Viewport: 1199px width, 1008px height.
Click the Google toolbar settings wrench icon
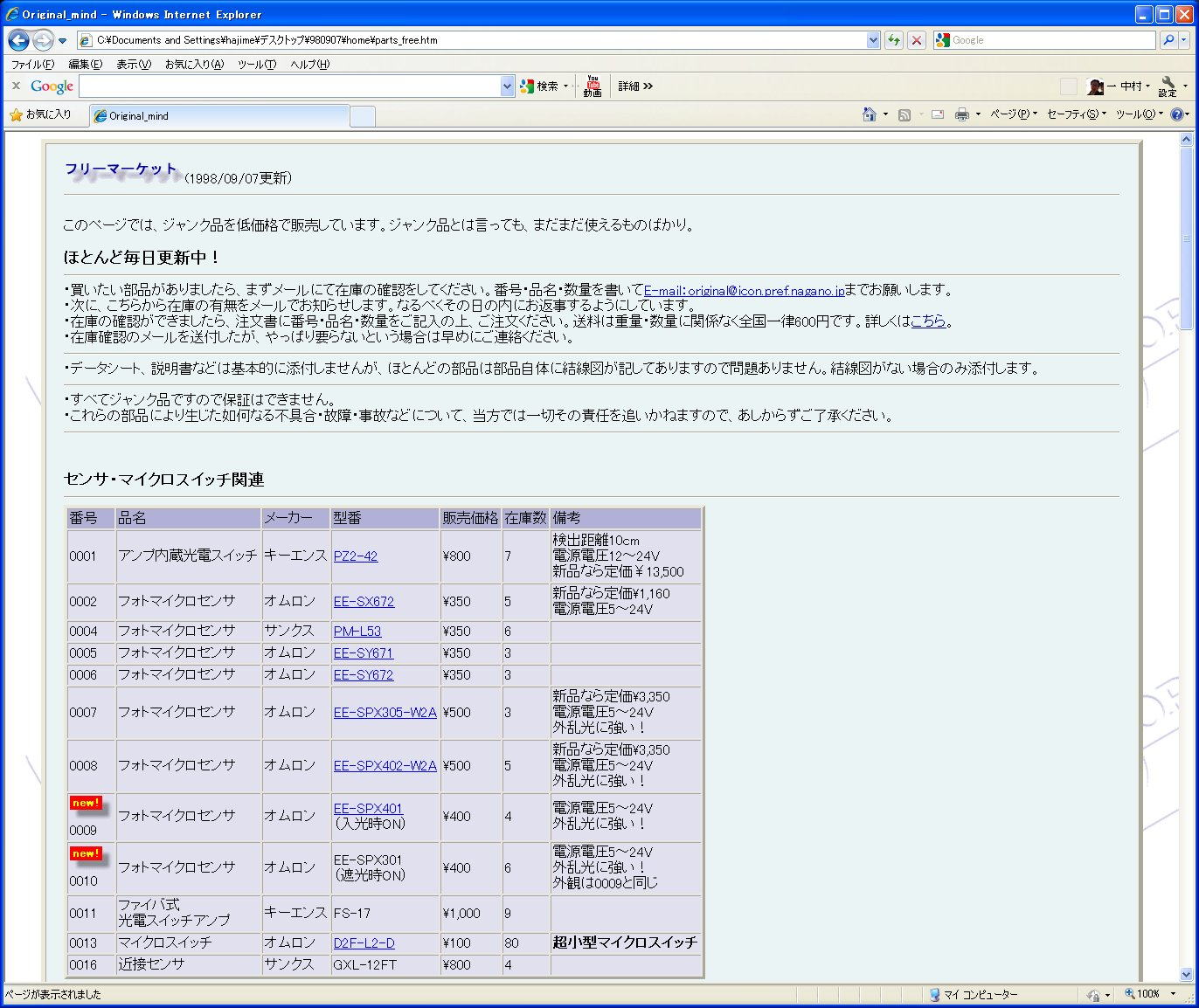tap(1168, 86)
